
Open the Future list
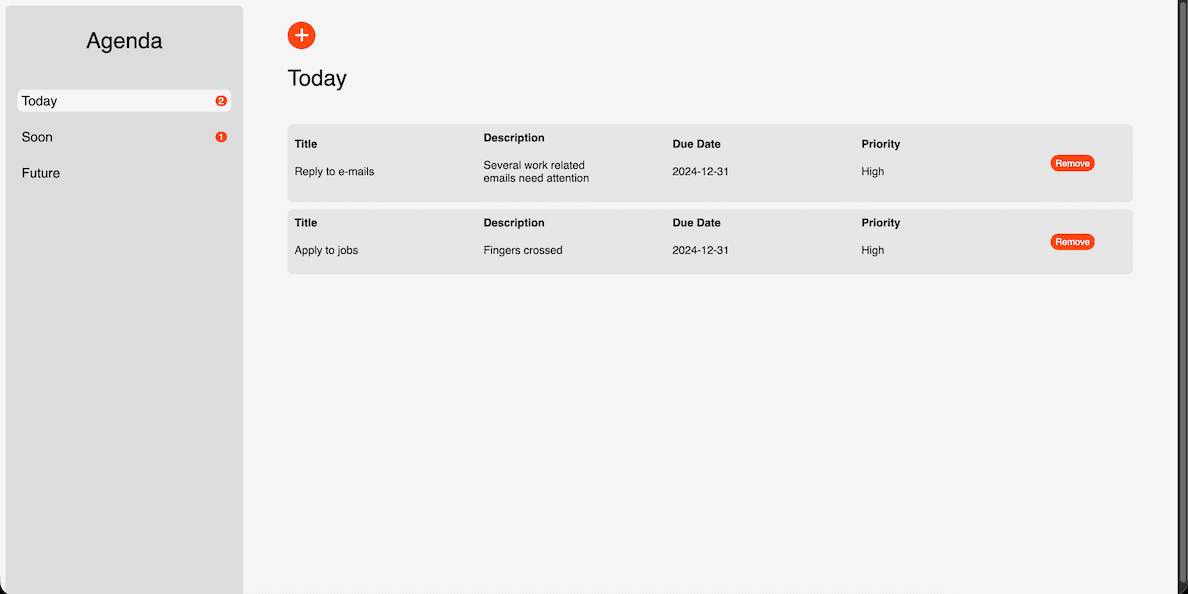(41, 173)
